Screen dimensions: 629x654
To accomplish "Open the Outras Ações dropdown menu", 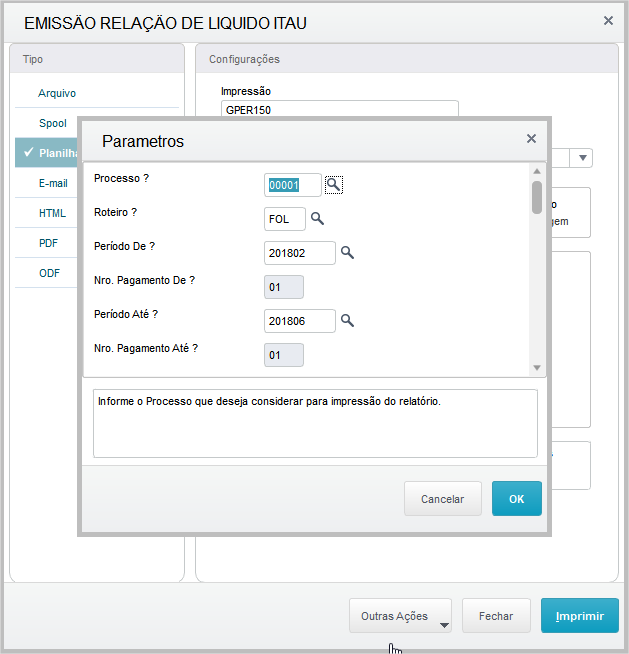I will click(400, 616).
